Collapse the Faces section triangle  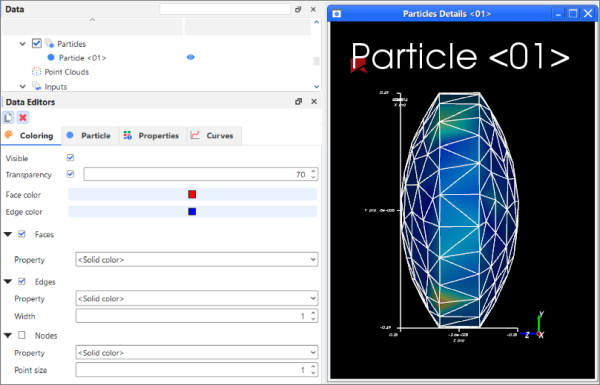pyautogui.click(x=8, y=234)
